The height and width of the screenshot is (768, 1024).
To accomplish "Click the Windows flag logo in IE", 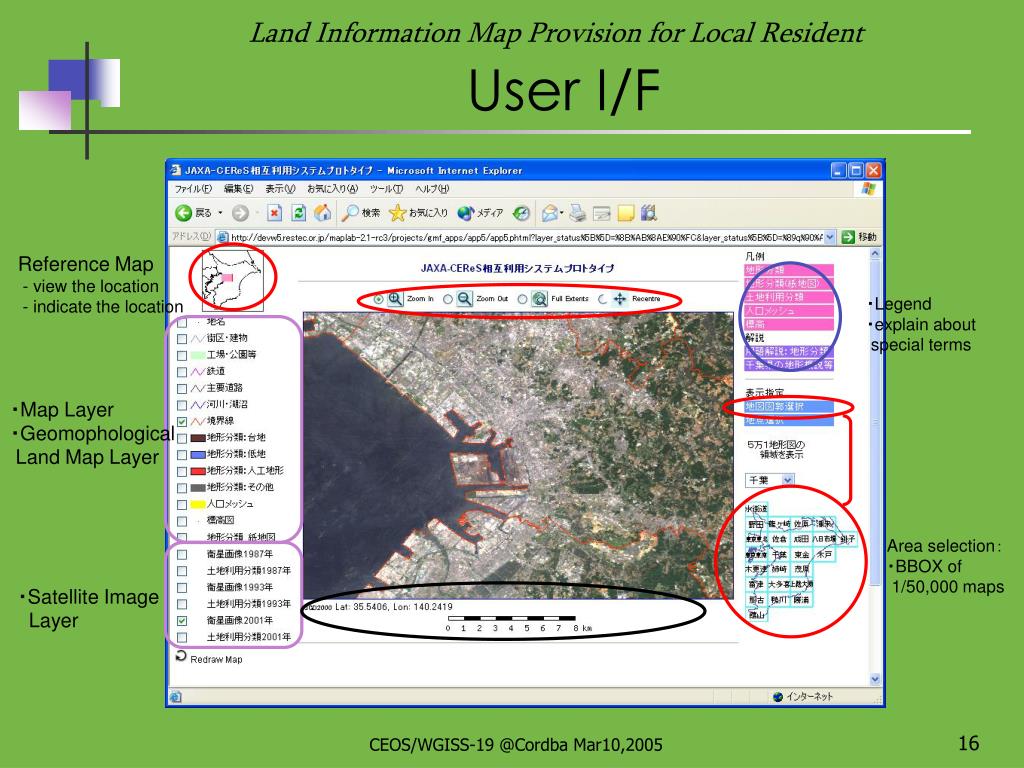I will click(x=868, y=189).
